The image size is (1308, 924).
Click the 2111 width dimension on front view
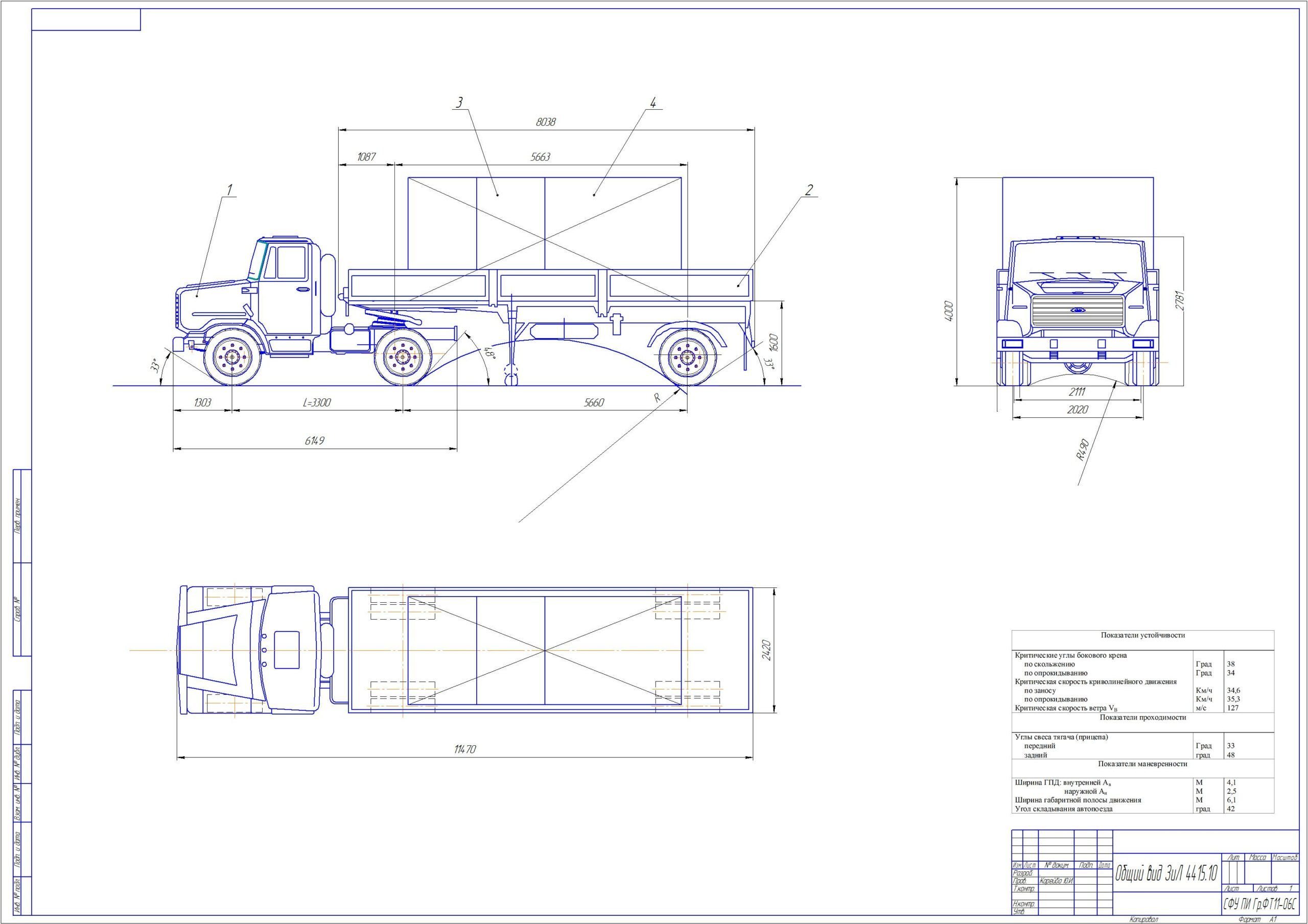pyautogui.click(x=1077, y=392)
